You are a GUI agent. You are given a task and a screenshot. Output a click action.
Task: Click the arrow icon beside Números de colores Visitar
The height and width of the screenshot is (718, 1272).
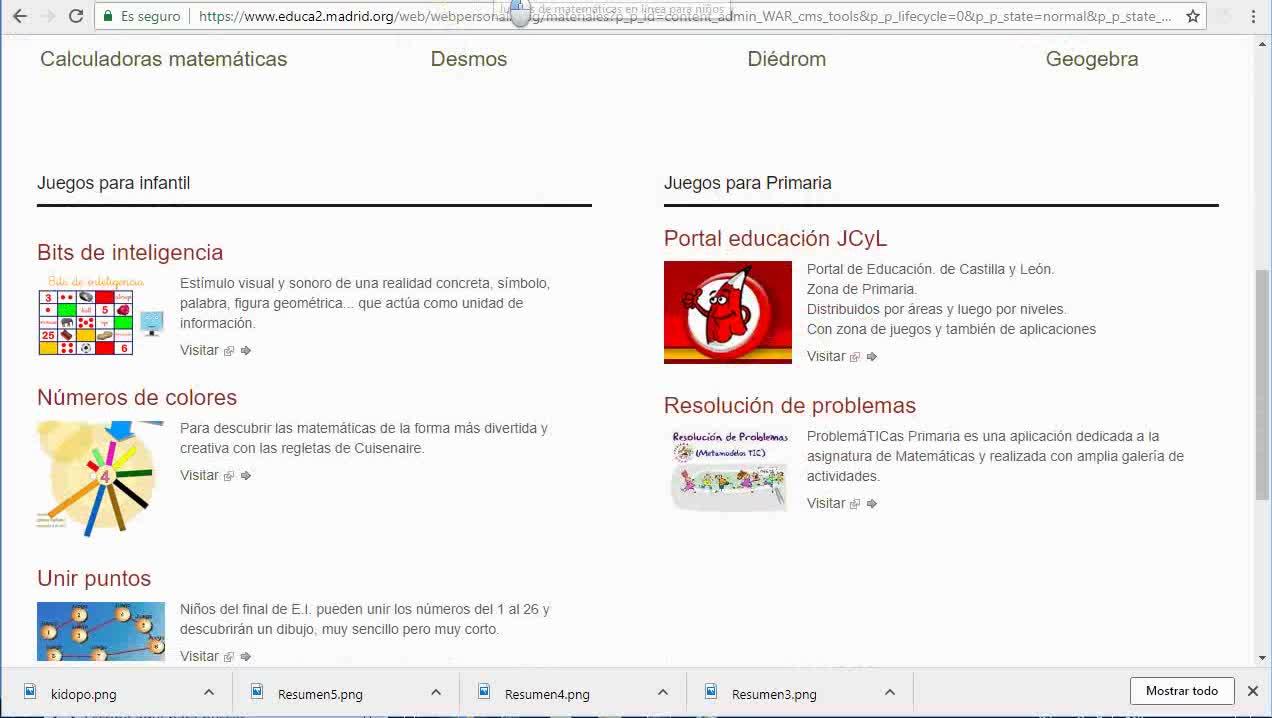246,476
